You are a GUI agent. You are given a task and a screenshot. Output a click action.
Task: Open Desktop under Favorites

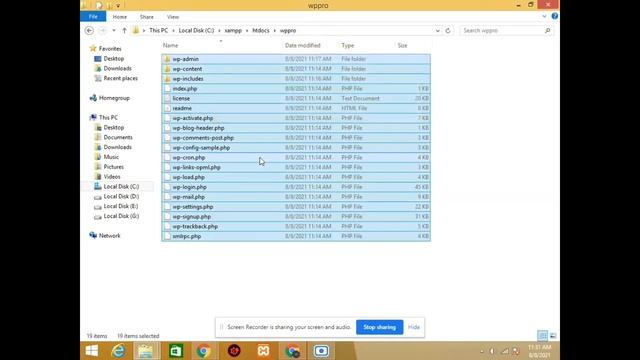pyautogui.click(x=113, y=59)
